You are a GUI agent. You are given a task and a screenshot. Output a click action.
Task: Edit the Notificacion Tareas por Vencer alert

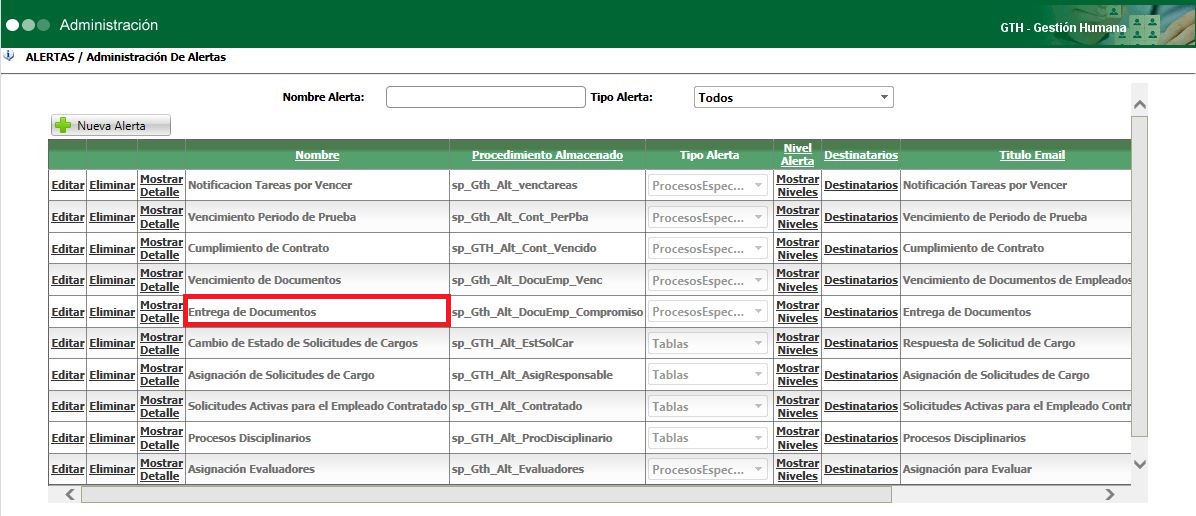click(67, 185)
